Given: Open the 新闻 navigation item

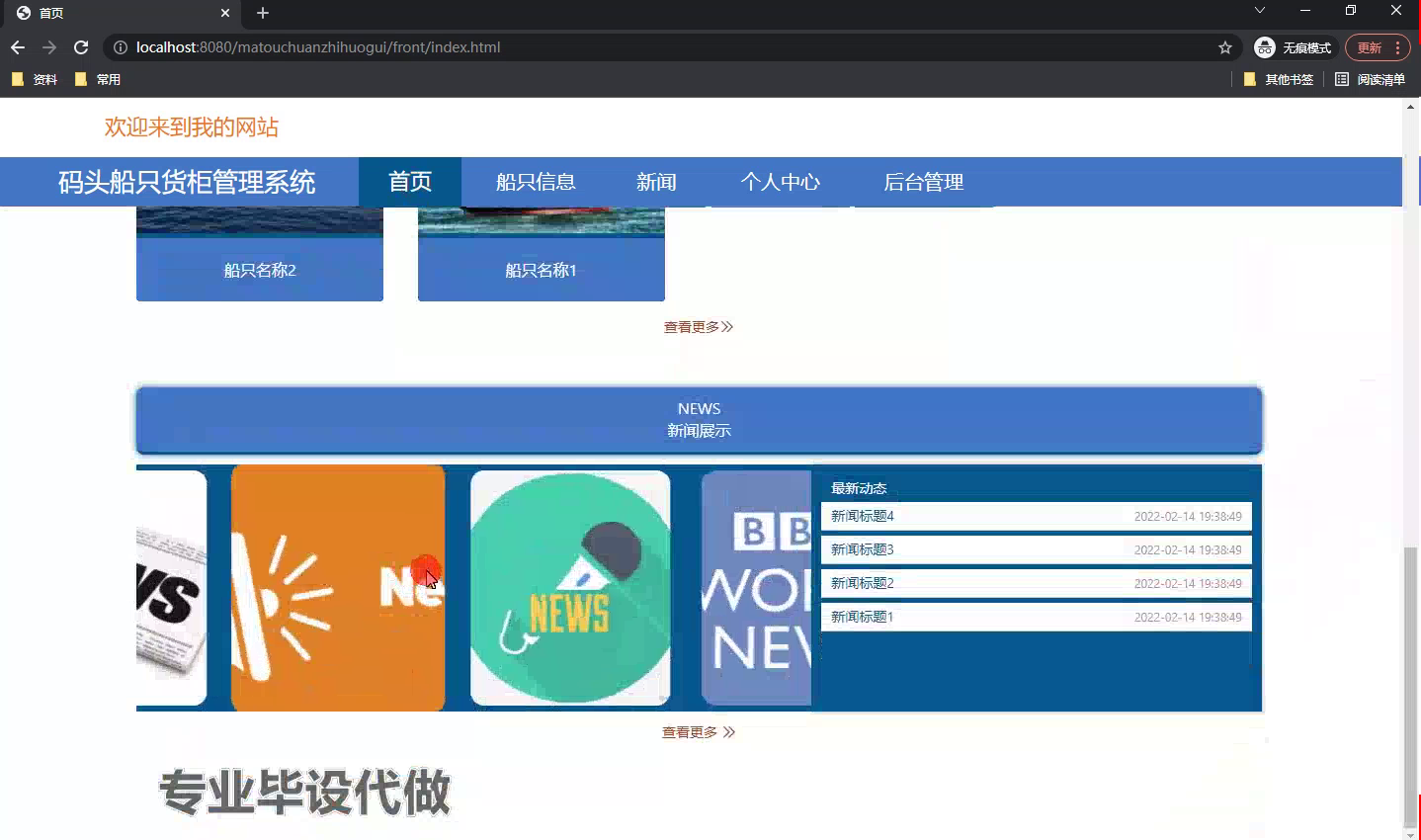Looking at the screenshot, I should pos(656,182).
